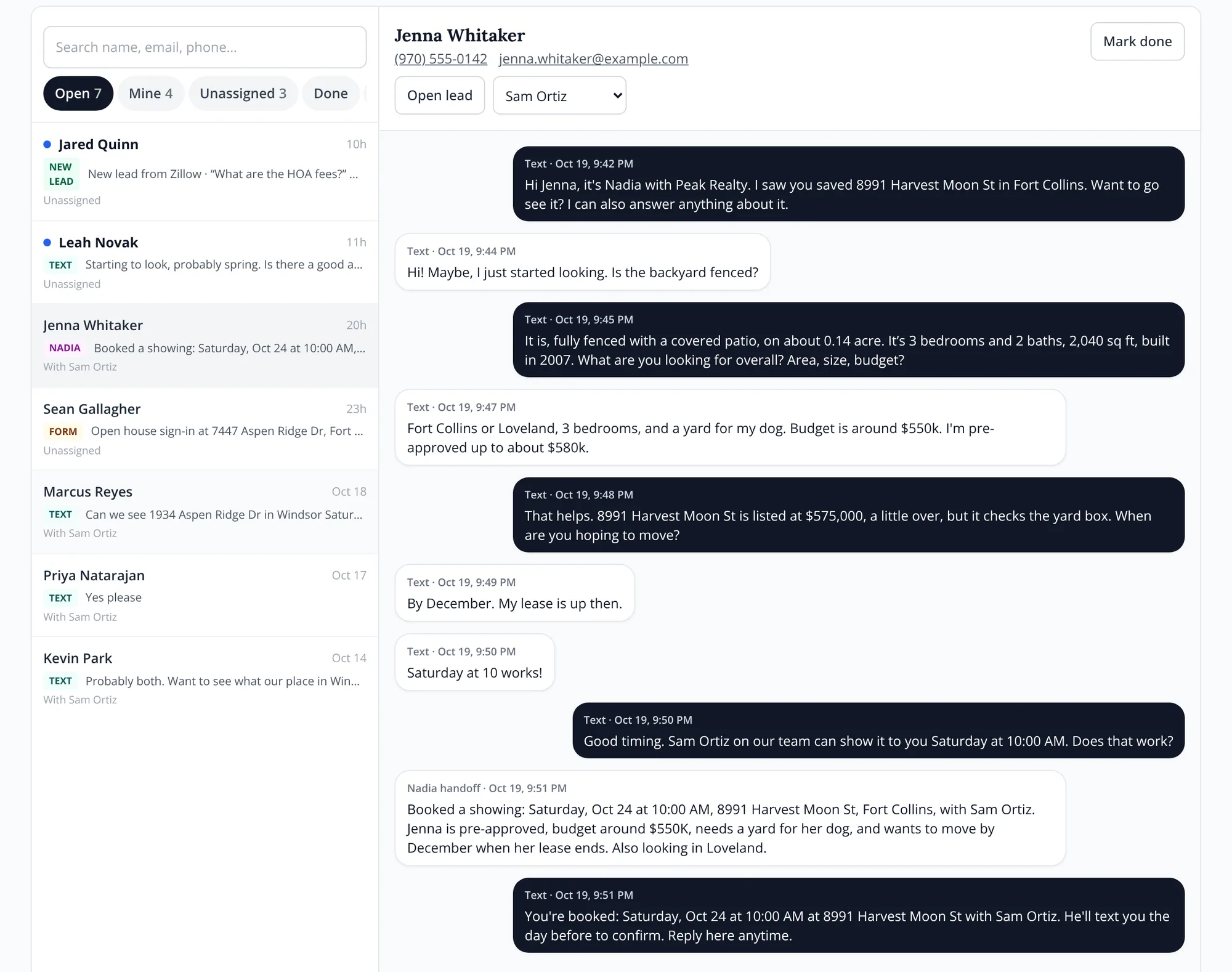The image size is (1232, 972).
Task: Click the unread blue dot beside Jared Quinn
Action: [x=47, y=145]
